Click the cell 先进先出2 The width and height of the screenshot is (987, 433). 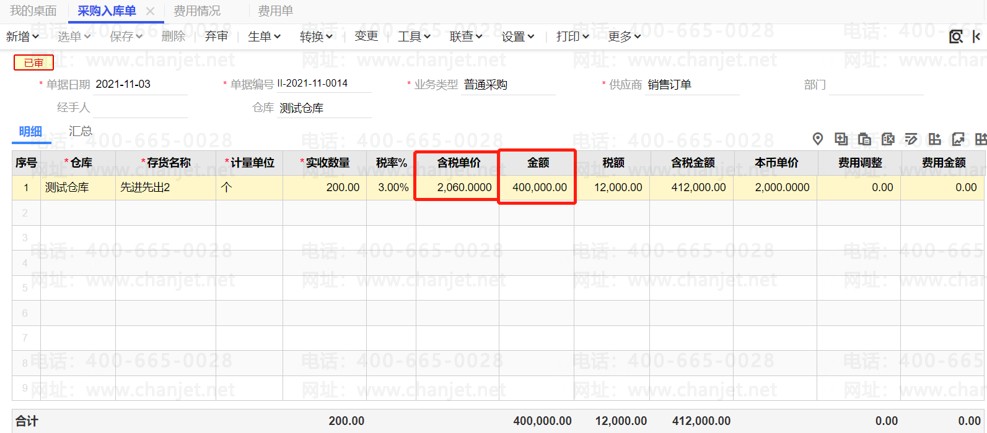[x=166, y=188]
